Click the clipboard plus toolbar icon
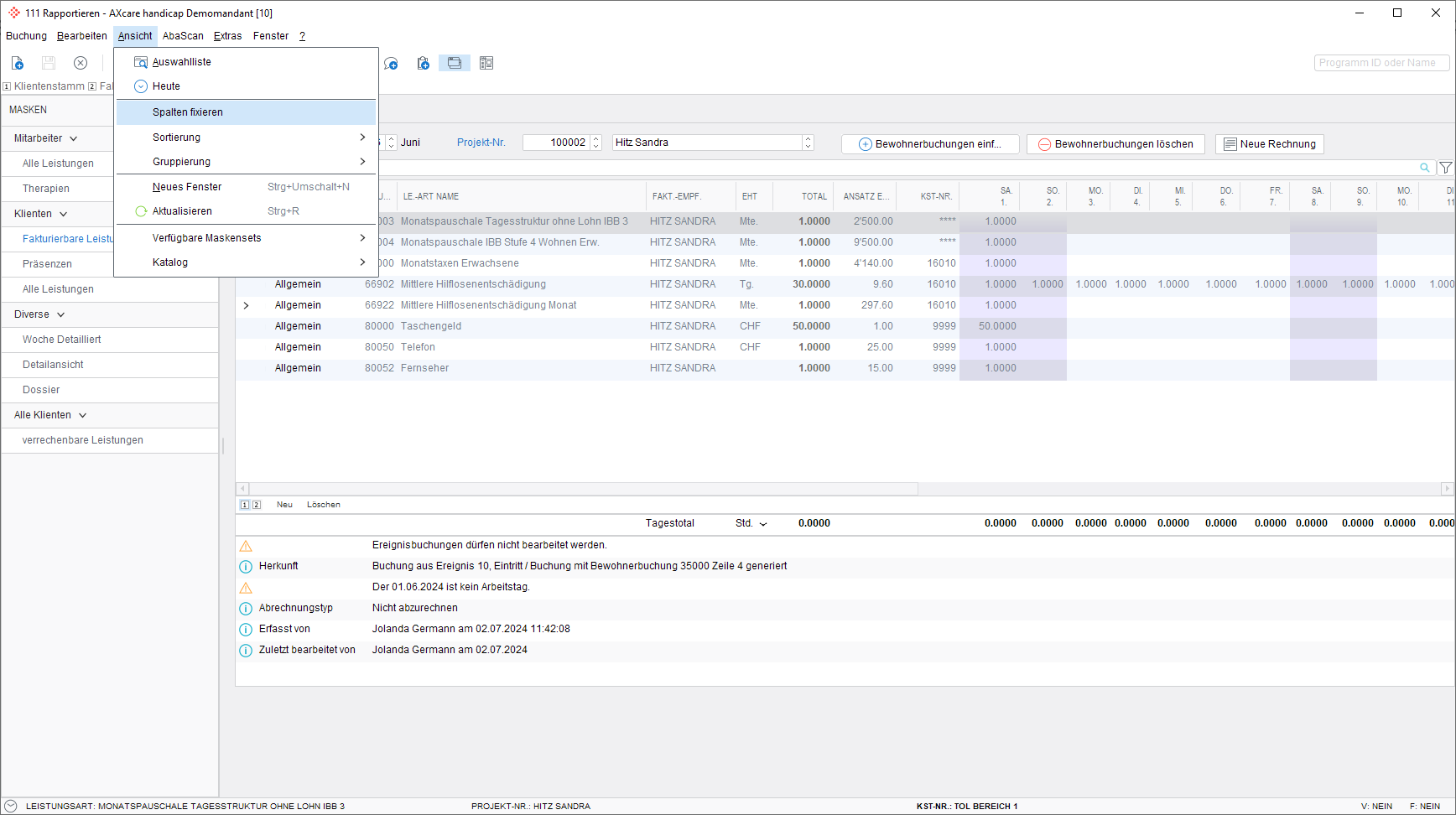Image resolution: width=1456 pixels, height=815 pixels. click(x=424, y=63)
